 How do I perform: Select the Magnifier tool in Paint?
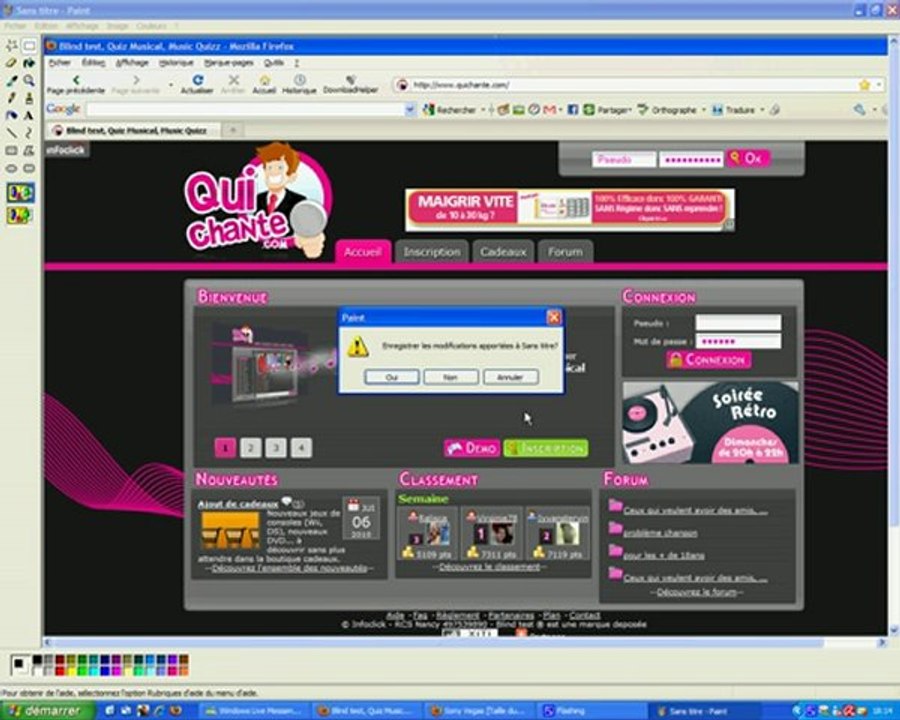pos(29,80)
